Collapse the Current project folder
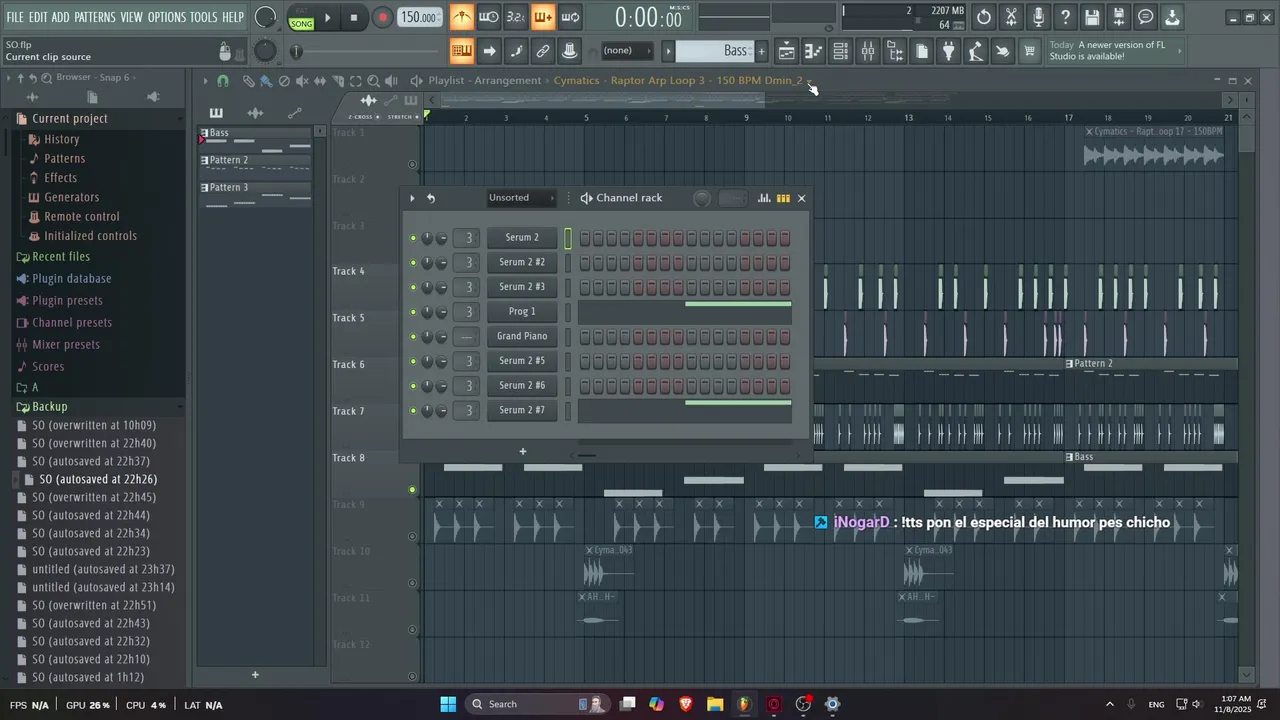 click(69, 119)
